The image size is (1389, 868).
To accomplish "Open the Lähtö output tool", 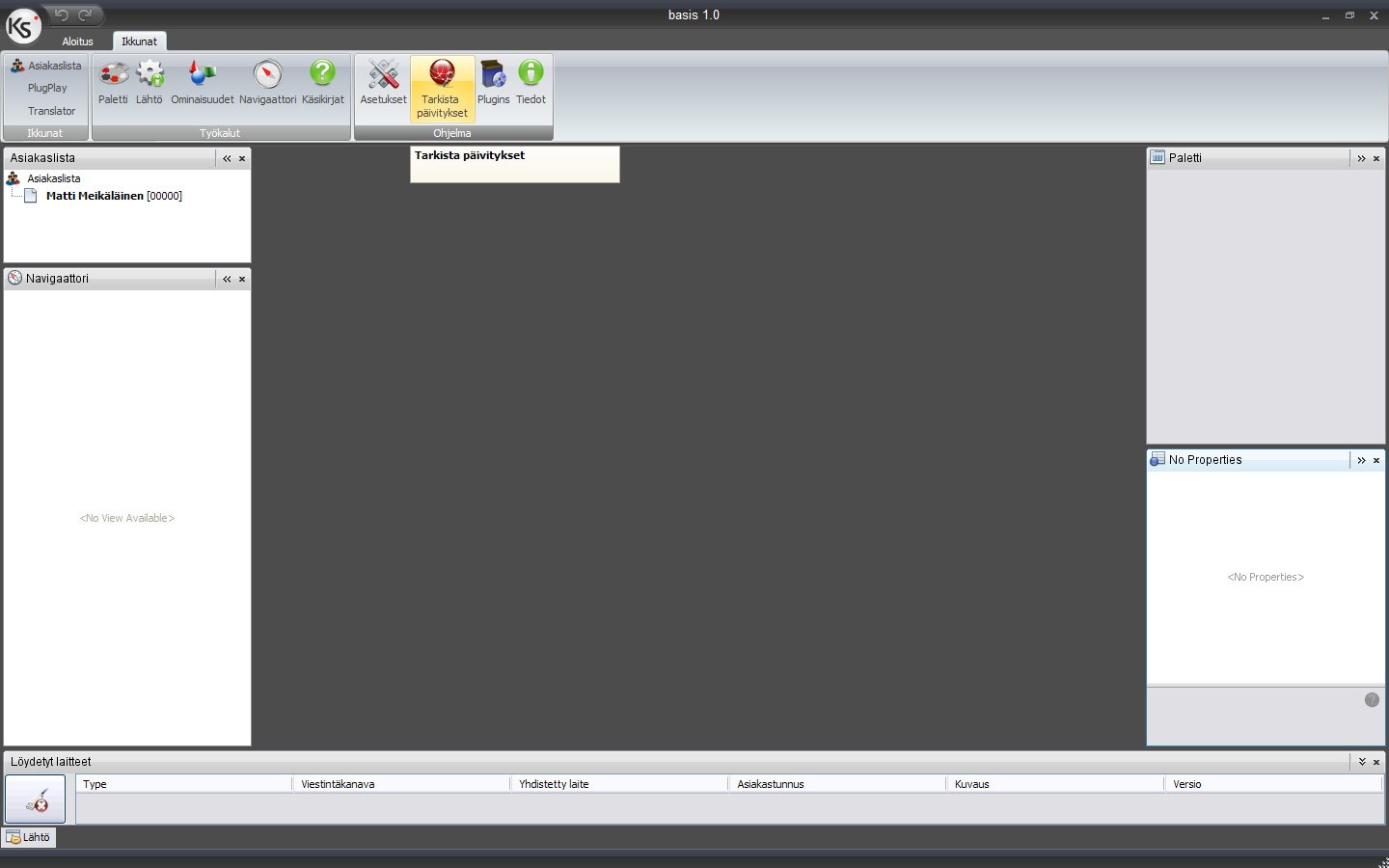I will (x=150, y=83).
